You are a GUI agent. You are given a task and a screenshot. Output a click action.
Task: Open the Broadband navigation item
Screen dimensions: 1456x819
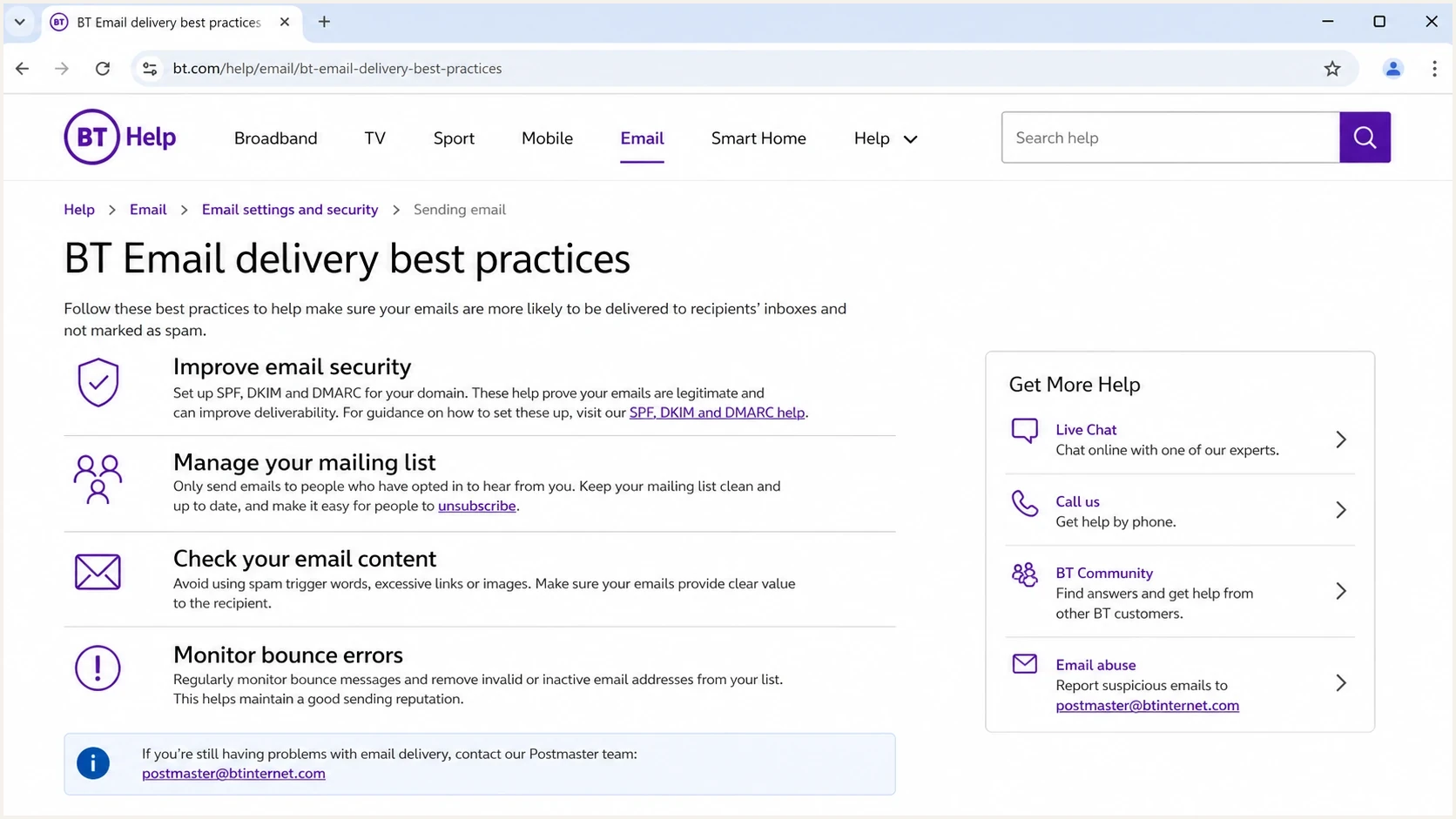(x=276, y=138)
